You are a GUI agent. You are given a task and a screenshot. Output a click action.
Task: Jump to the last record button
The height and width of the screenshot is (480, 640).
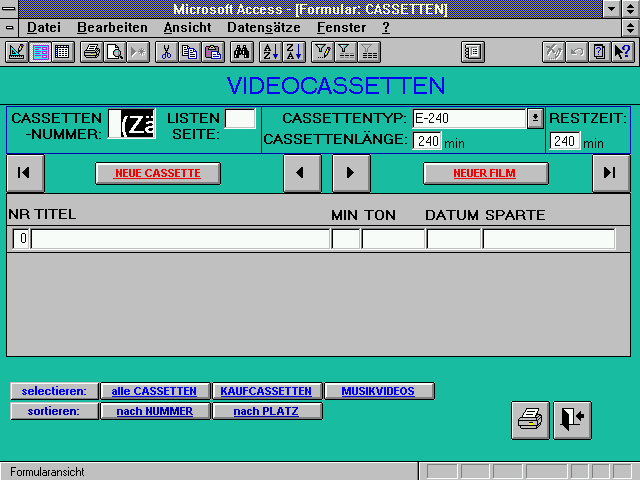tap(610, 173)
